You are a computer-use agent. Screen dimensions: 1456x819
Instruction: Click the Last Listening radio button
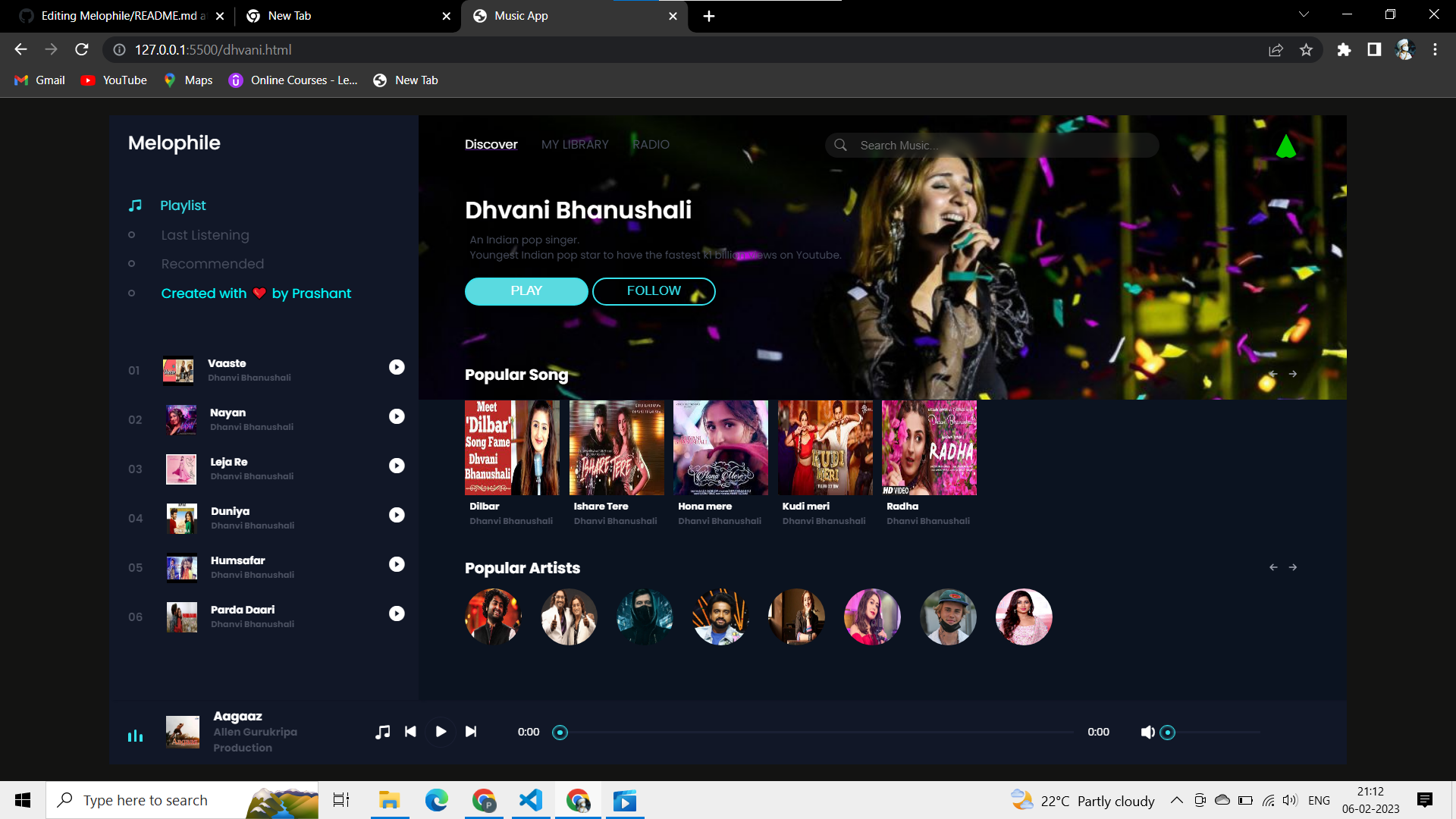[x=132, y=235]
